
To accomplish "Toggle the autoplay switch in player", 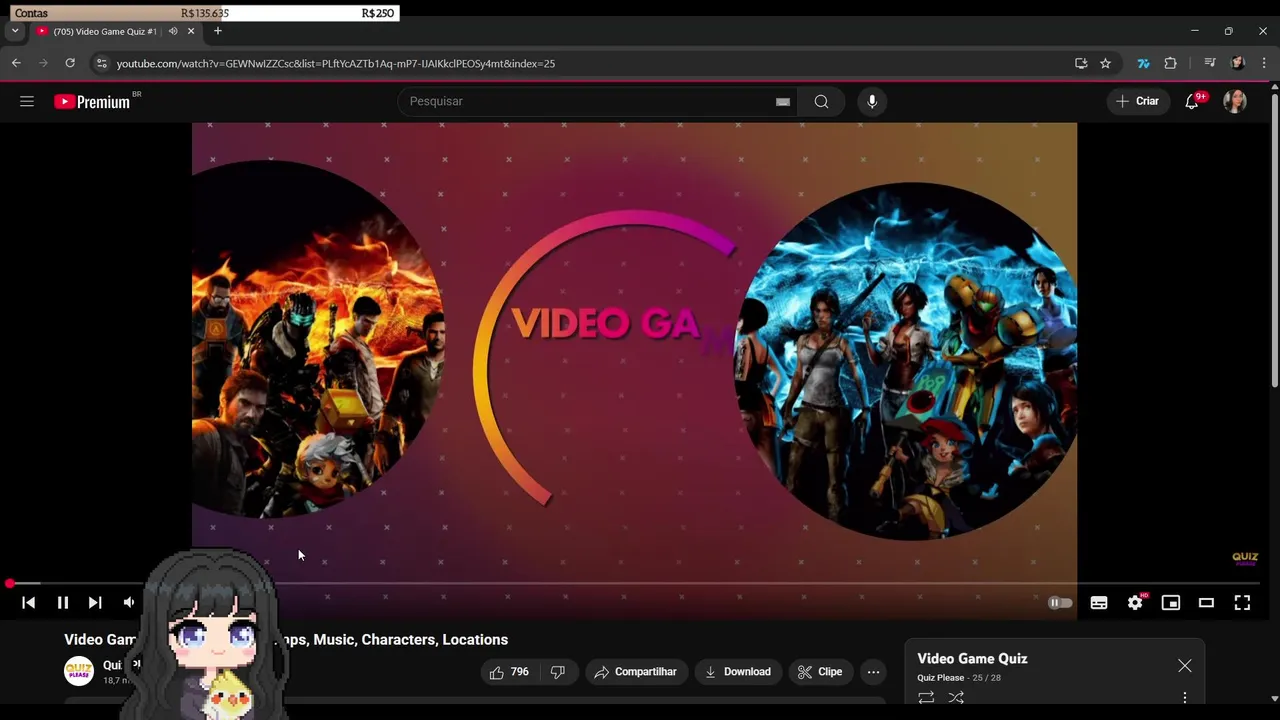I will point(1060,602).
